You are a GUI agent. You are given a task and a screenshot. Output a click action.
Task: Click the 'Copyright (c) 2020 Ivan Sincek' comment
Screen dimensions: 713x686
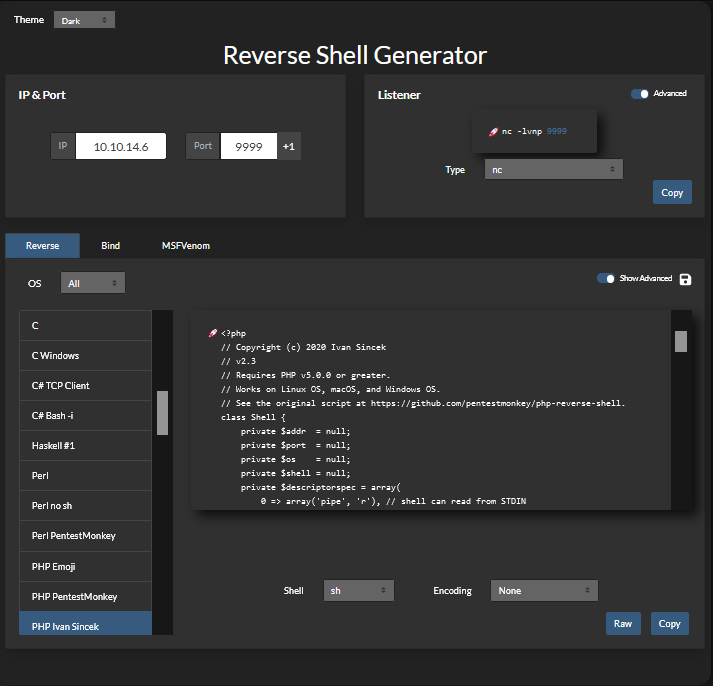click(x=303, y=347)
